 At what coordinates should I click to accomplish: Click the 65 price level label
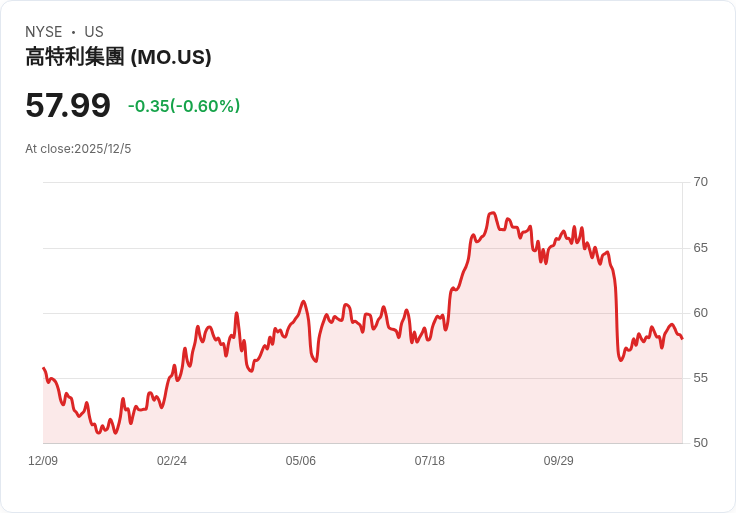click(701, 248)
